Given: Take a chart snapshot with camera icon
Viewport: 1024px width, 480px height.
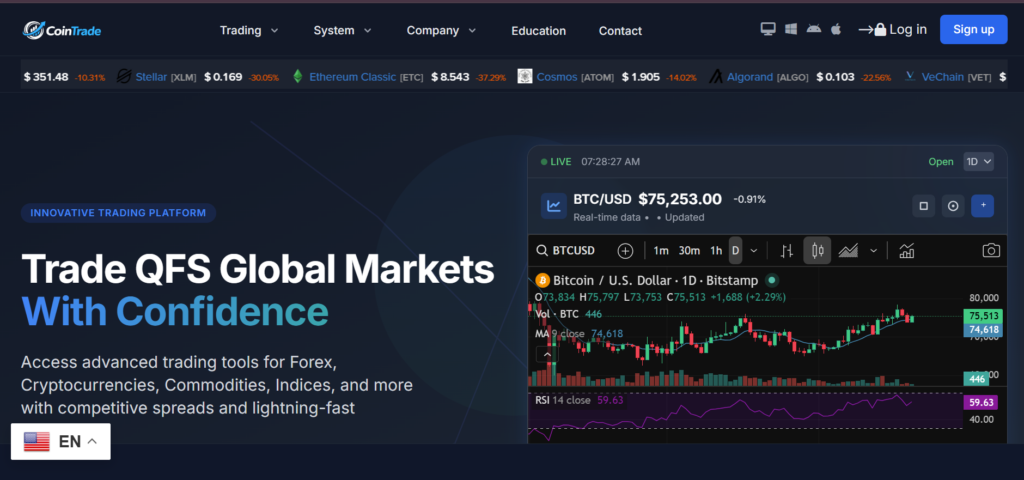Looking at the screenshot, I should [991, 251].
